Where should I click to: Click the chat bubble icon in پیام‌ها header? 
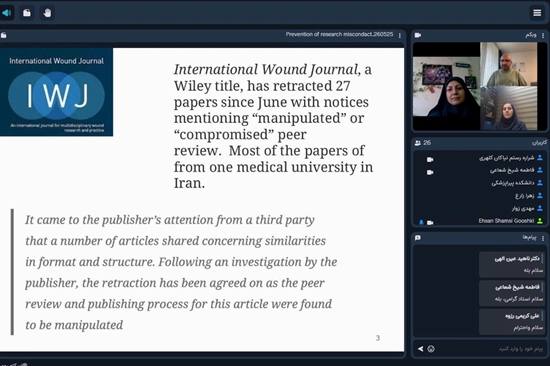(x=418, y=238)
